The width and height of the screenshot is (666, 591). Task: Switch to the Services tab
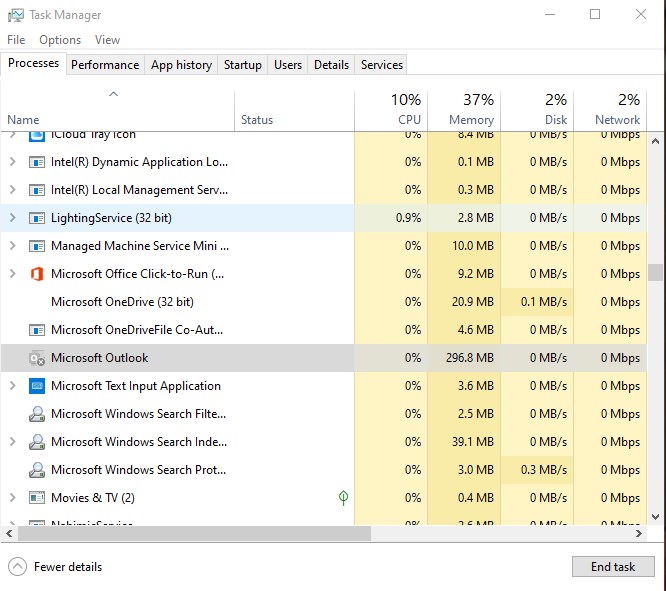(381, 65)
